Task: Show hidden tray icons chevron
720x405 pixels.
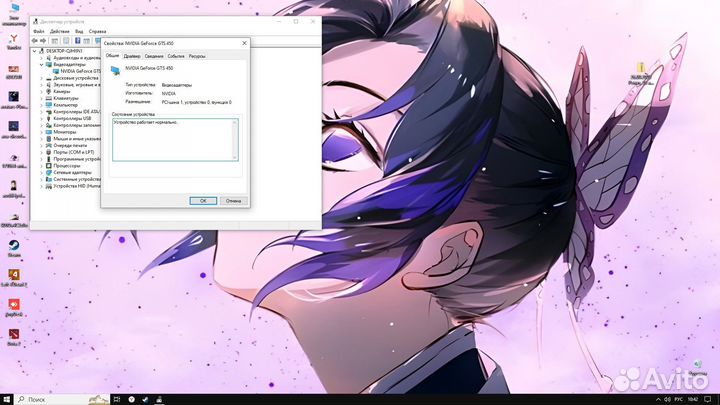Action: [x=658, y=399]
